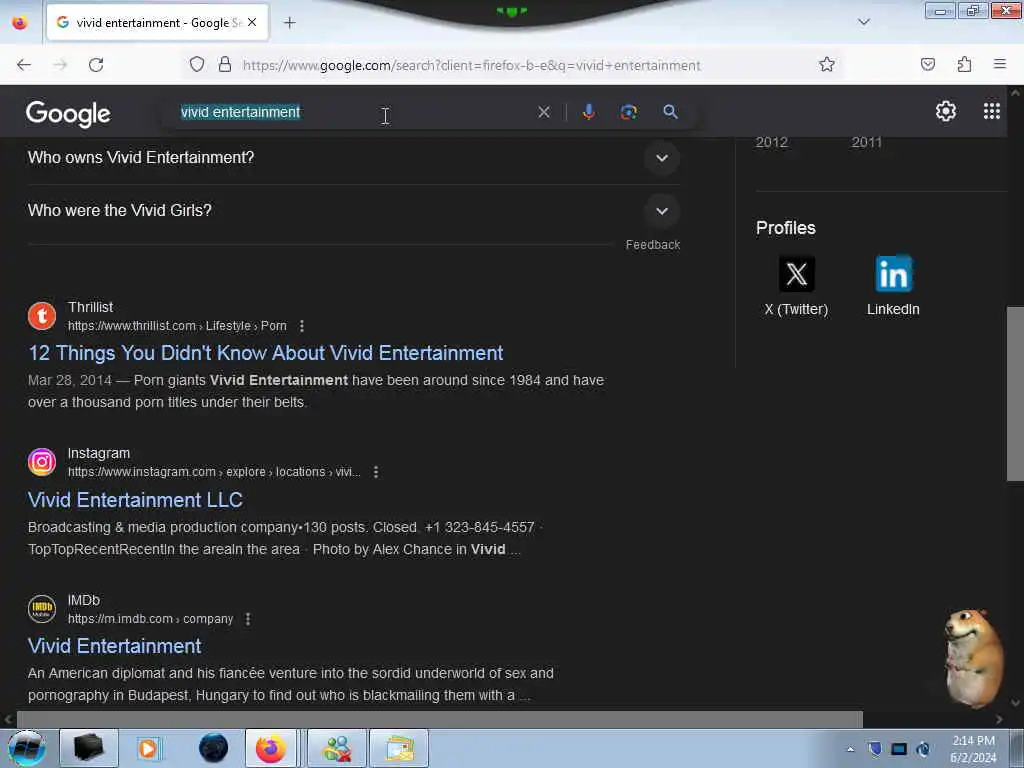The image size is (1024, 768).
Task: Click the site security padlock icon
Action: point(225,64)
